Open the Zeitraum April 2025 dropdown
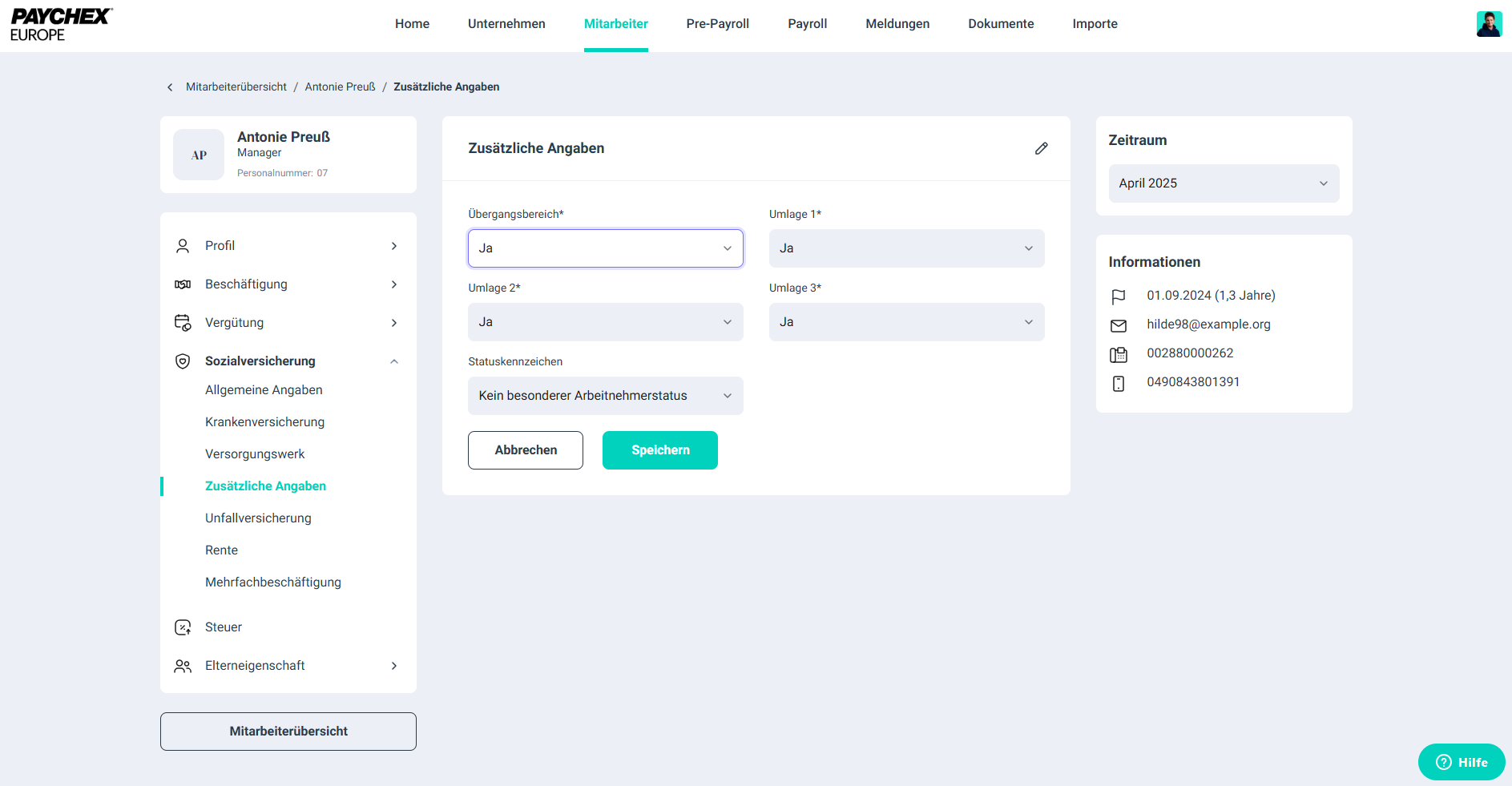The image size is (1512, 786). [x=1223, y=183]
